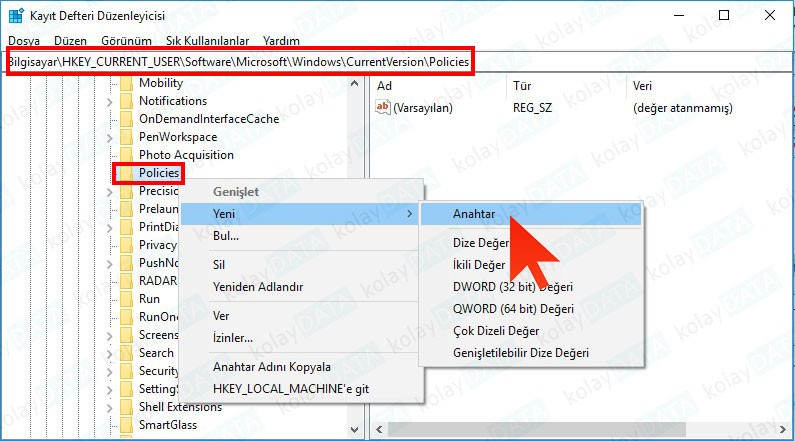Screen dimensions: 795x441
Task: Click the PenWorkspace folder icon
Action: (126, 137)
